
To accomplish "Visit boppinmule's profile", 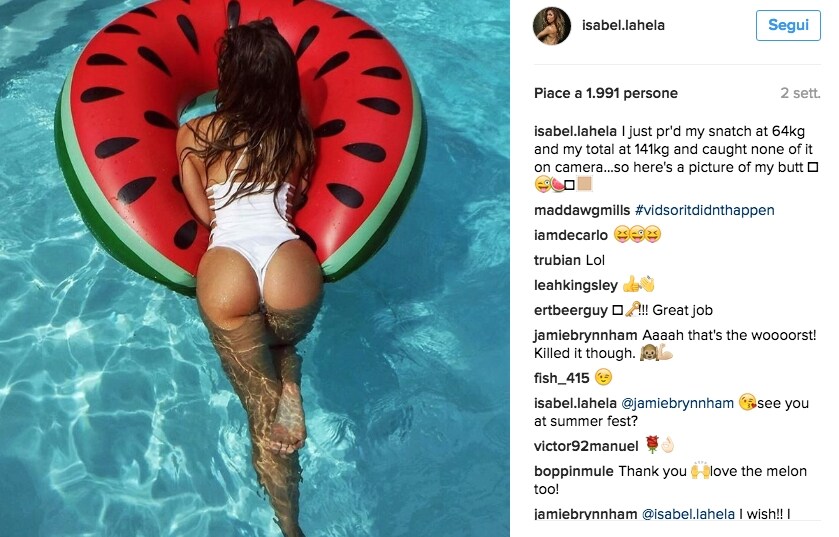I will pyautogui.click(x=574, y=471).
